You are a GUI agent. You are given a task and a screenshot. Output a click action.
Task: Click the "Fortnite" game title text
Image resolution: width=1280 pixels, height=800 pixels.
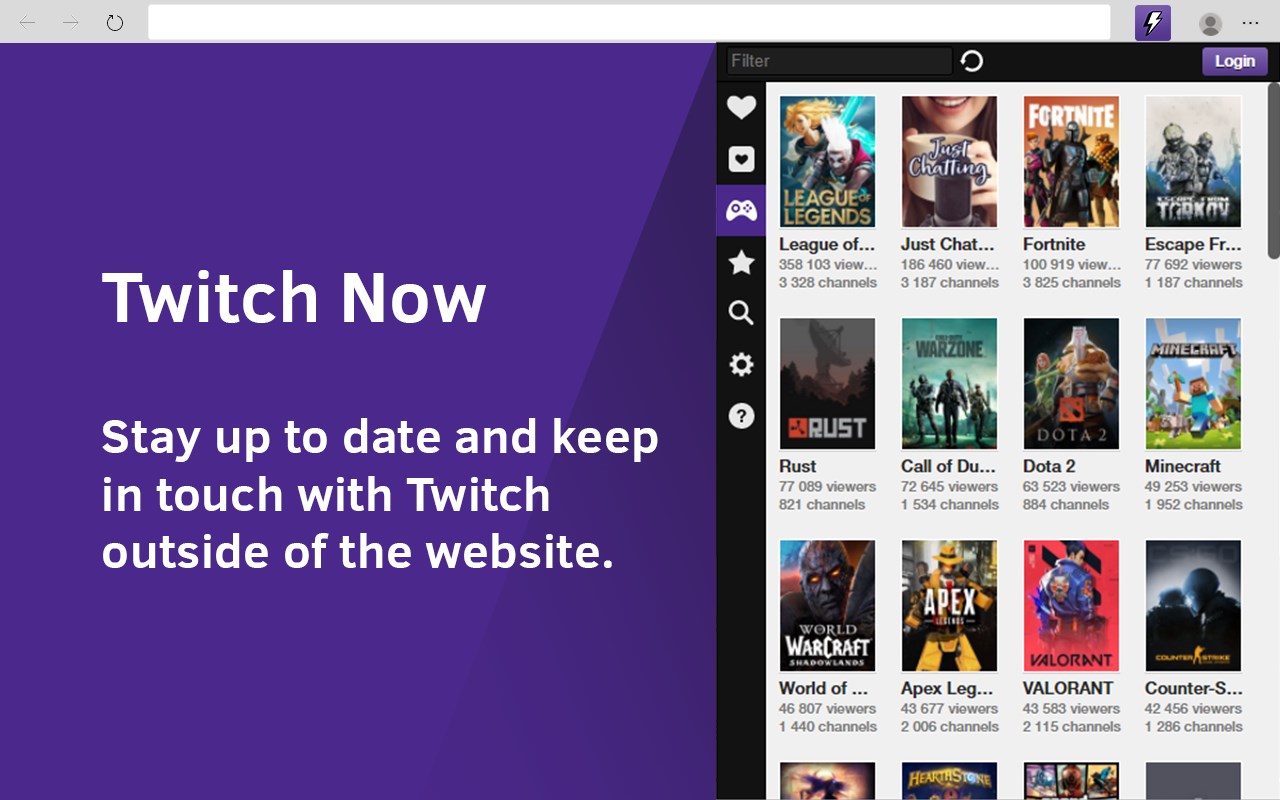coord(1054,244)
